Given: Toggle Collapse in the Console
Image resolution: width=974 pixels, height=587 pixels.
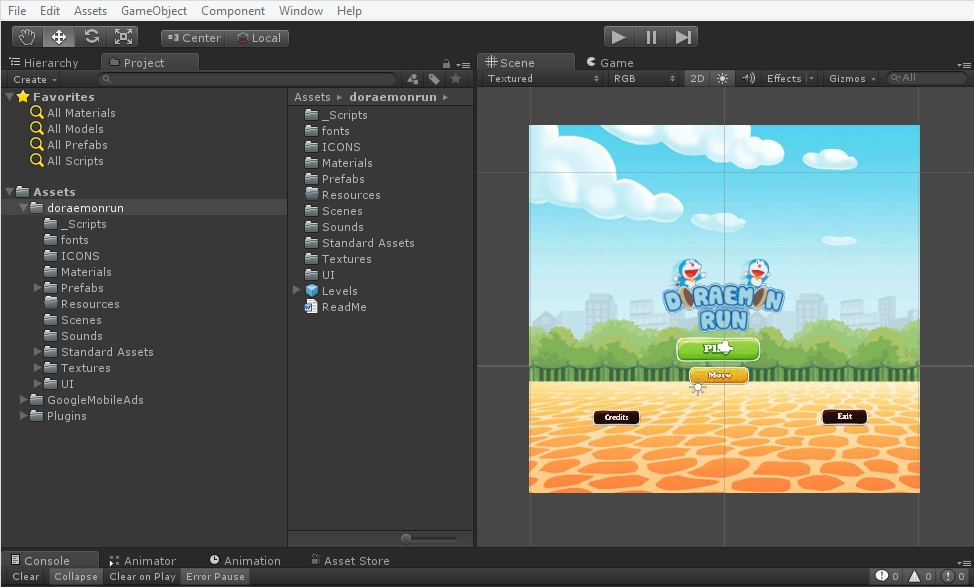Looking at the screenshot, I should 76,577.
